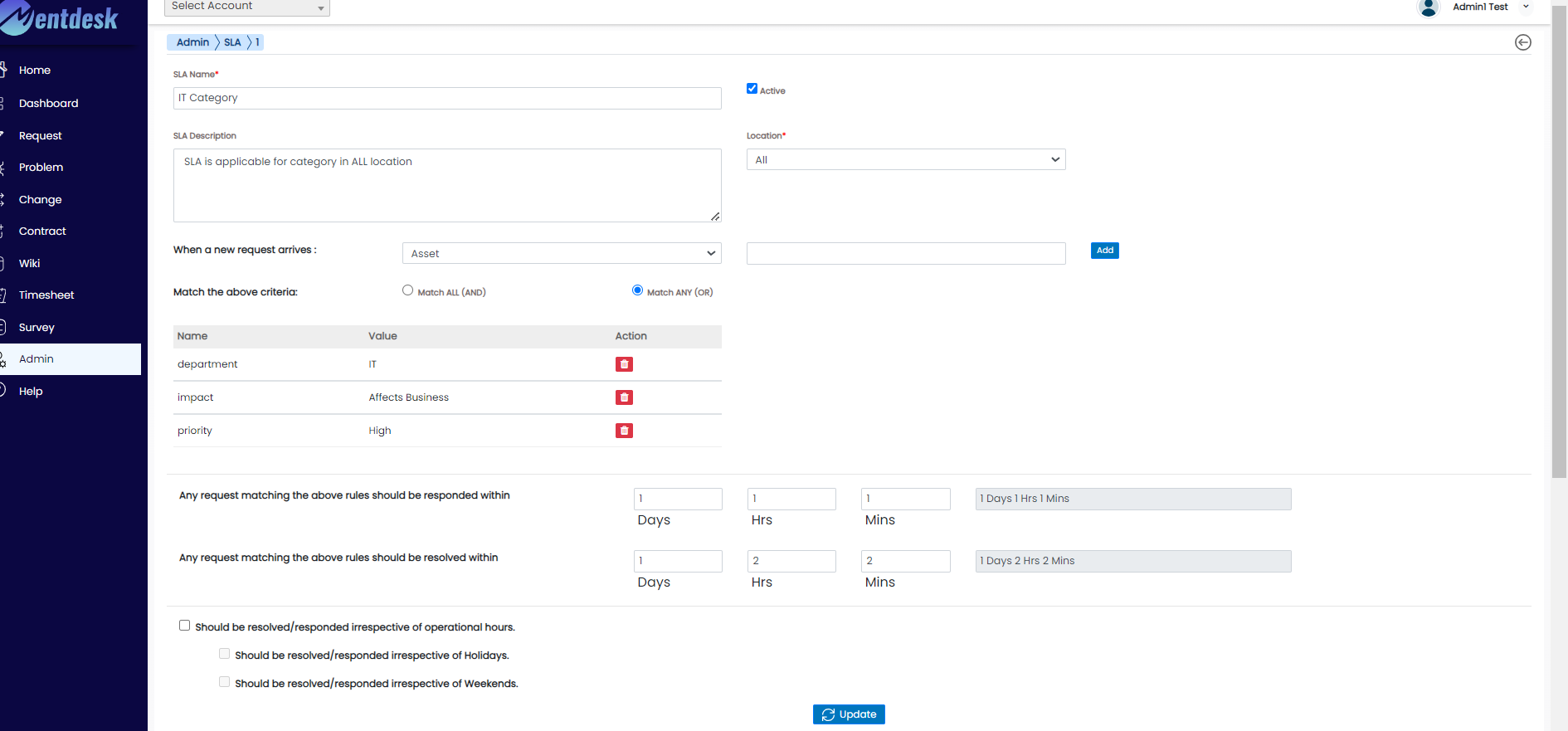Open the Select Account dropdown
Viewport: 1568px width, 731px height.
point(248,7)
